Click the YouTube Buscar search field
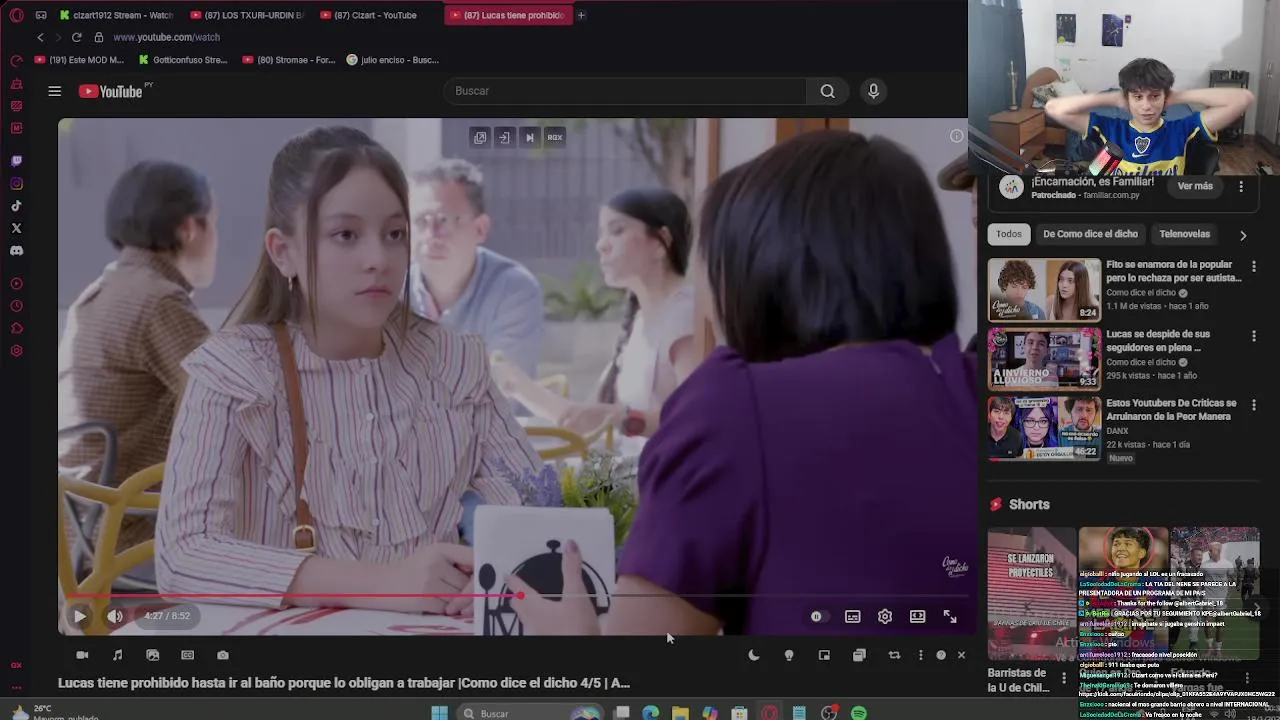Screen dimensions: 1280x720 coord(625,91)
